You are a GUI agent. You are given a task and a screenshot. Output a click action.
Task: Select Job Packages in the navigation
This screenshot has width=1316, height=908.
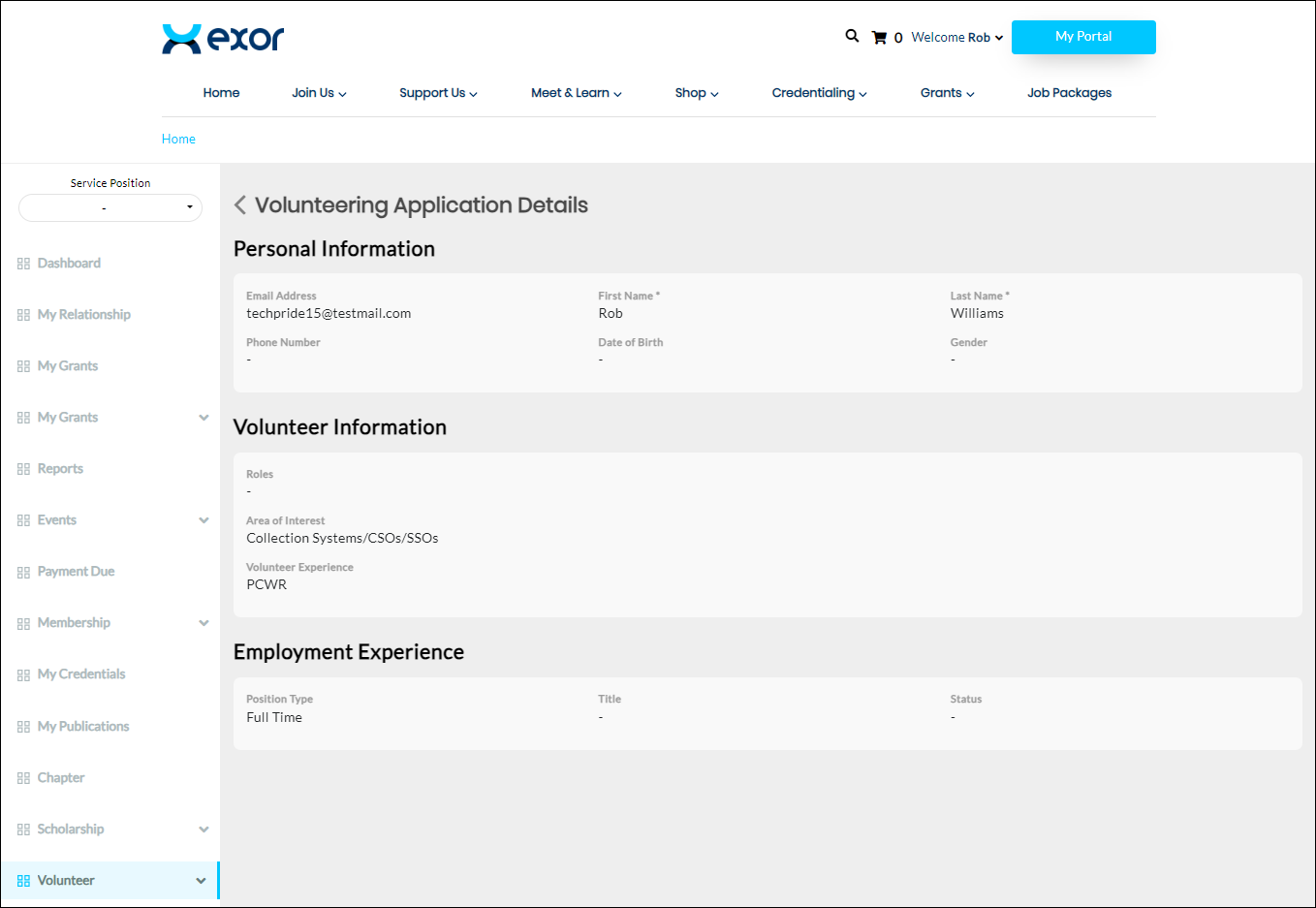(1069, 93)
